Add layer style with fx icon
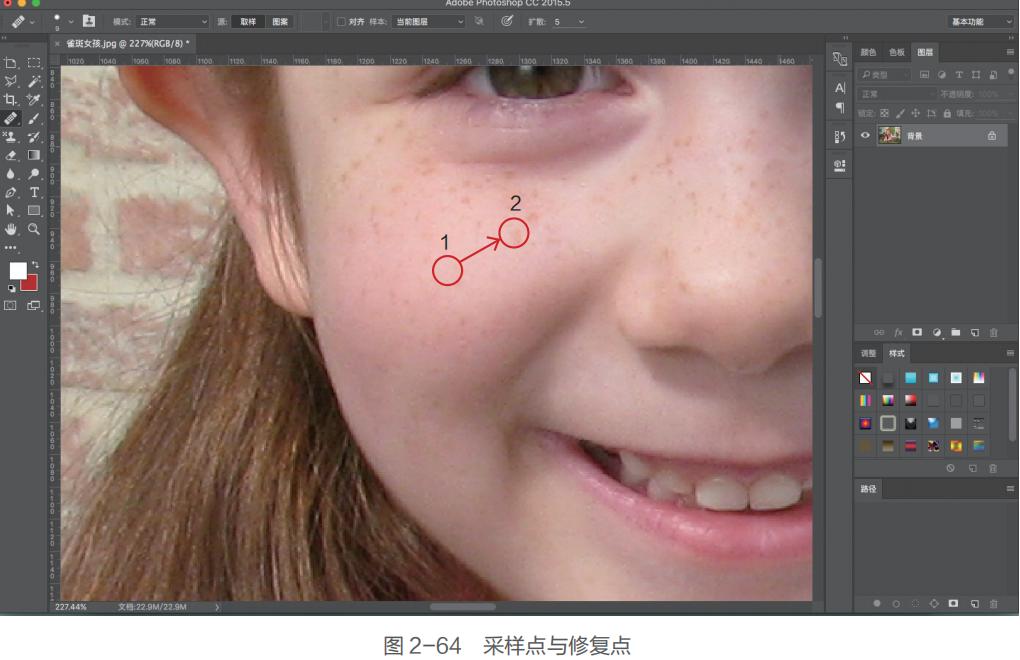 coord(898,332)
